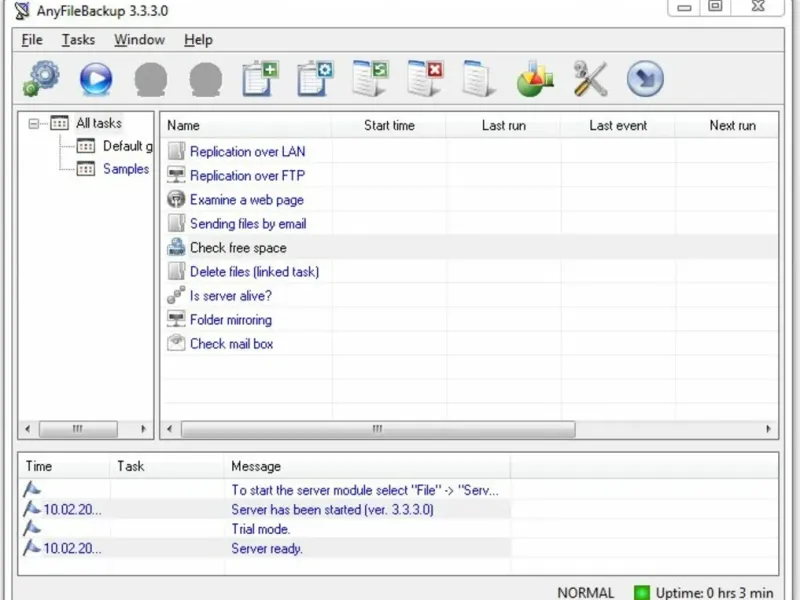Open the settings gears toolbar icon

[41, 79]
